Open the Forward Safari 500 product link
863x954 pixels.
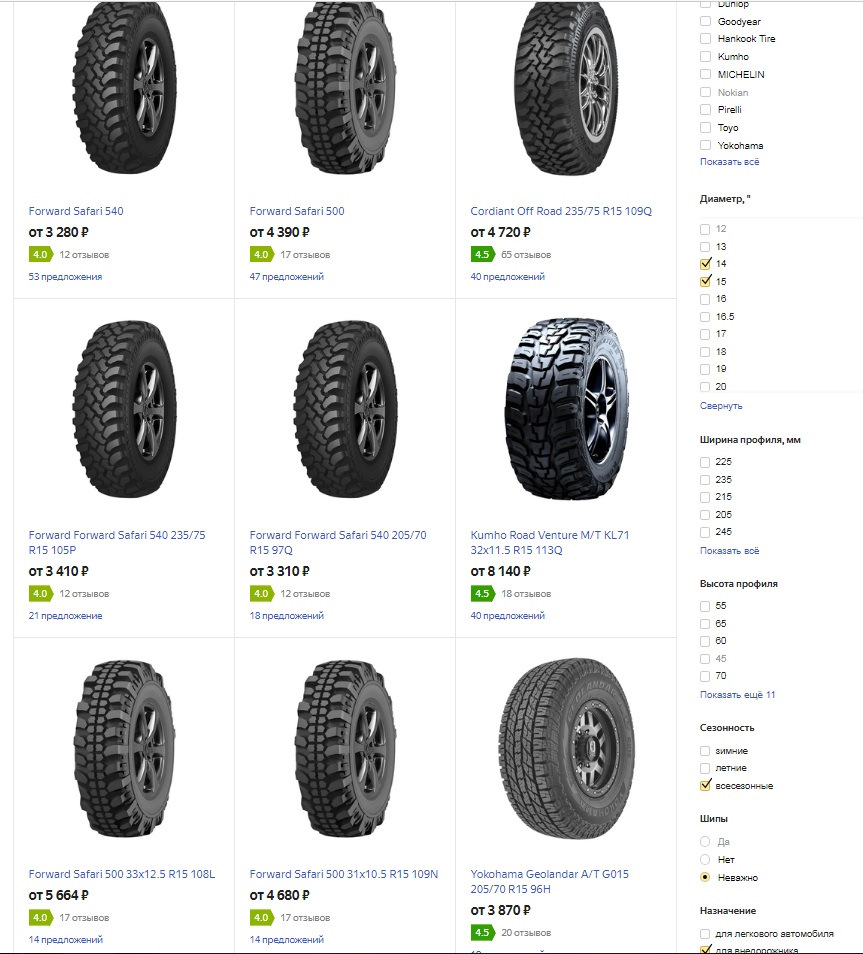pos(296,211)
